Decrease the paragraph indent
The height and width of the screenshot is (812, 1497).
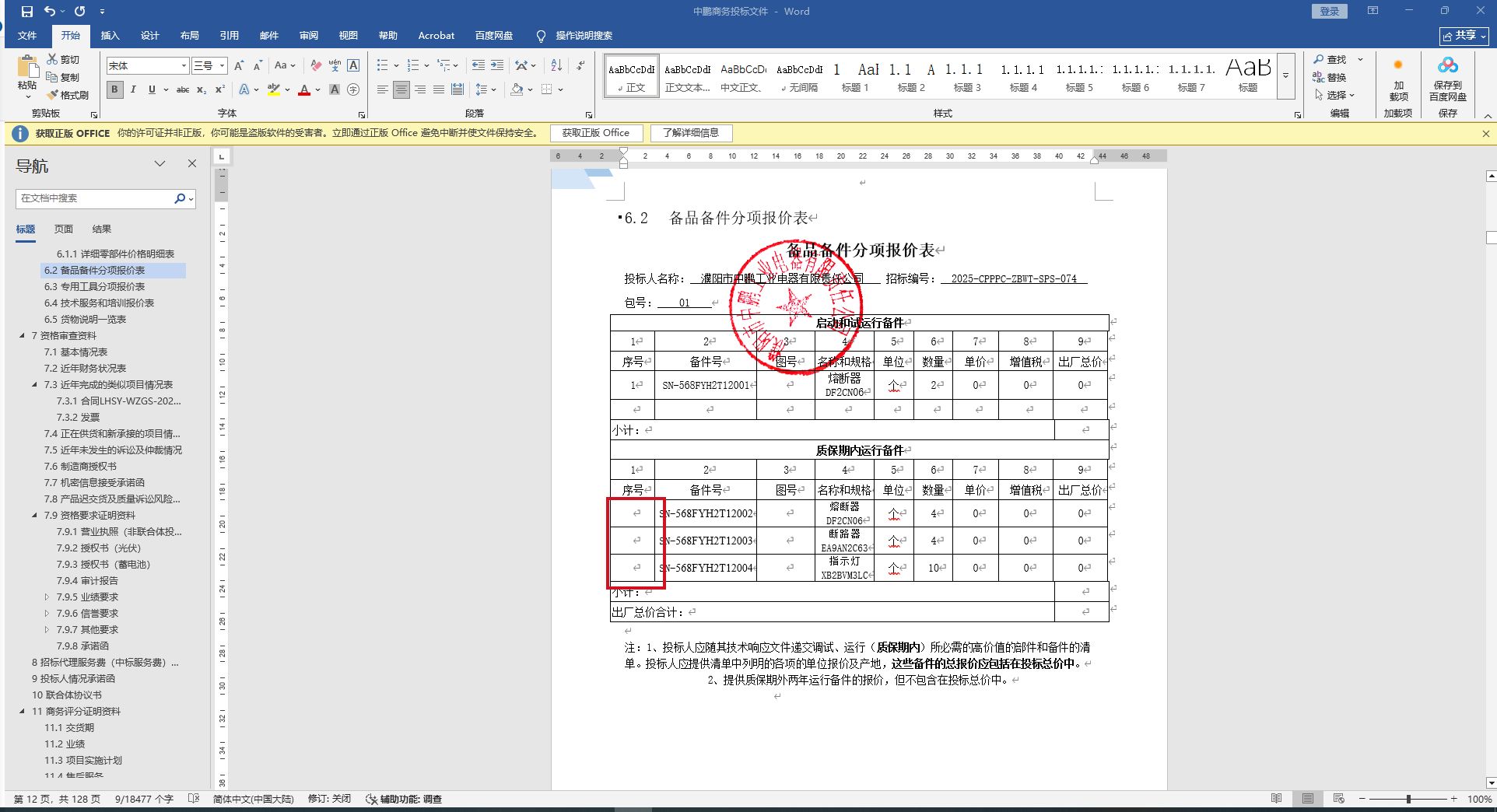click(479, 66)
